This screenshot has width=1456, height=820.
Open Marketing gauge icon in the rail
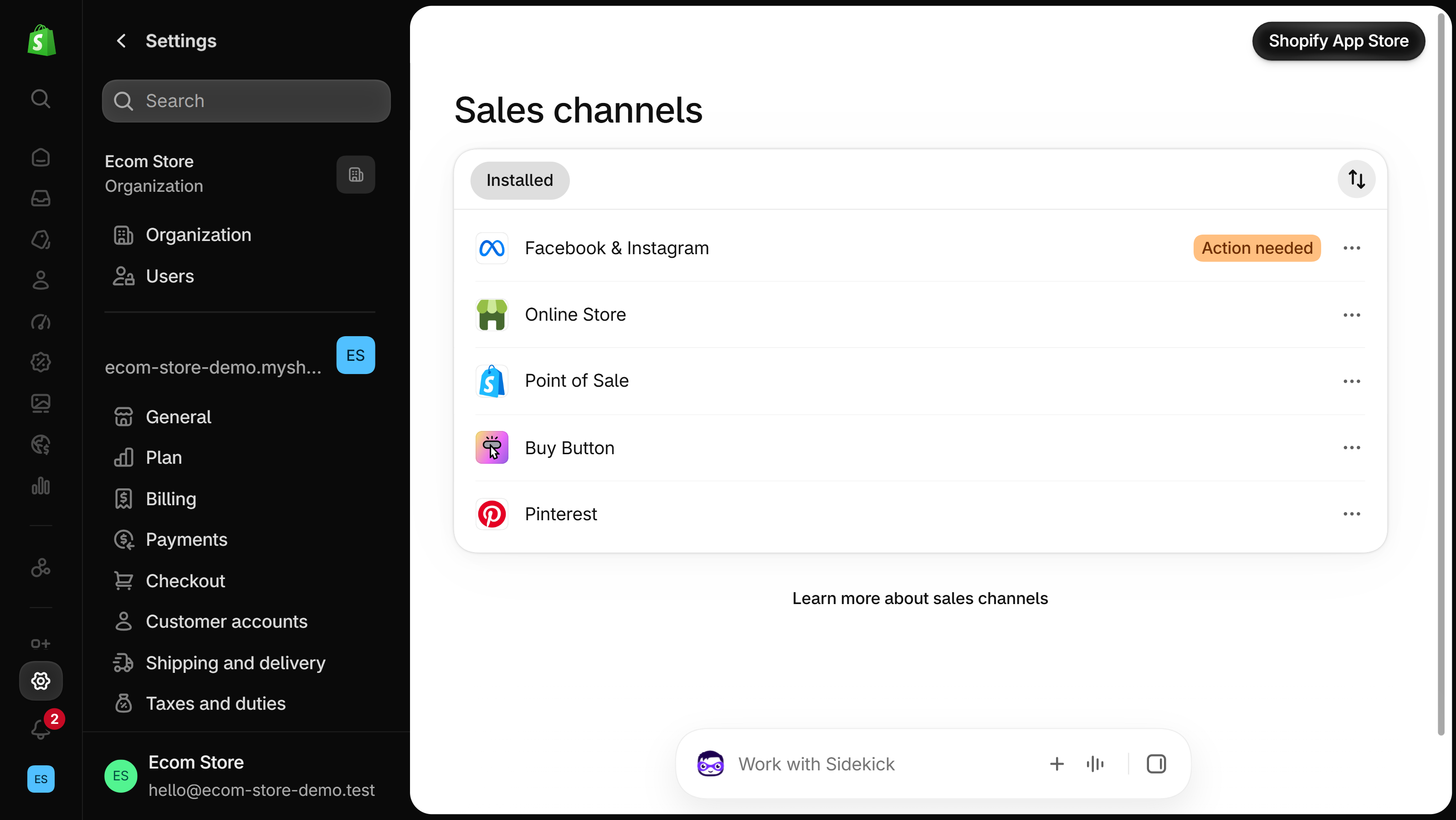tap(40, 322)
